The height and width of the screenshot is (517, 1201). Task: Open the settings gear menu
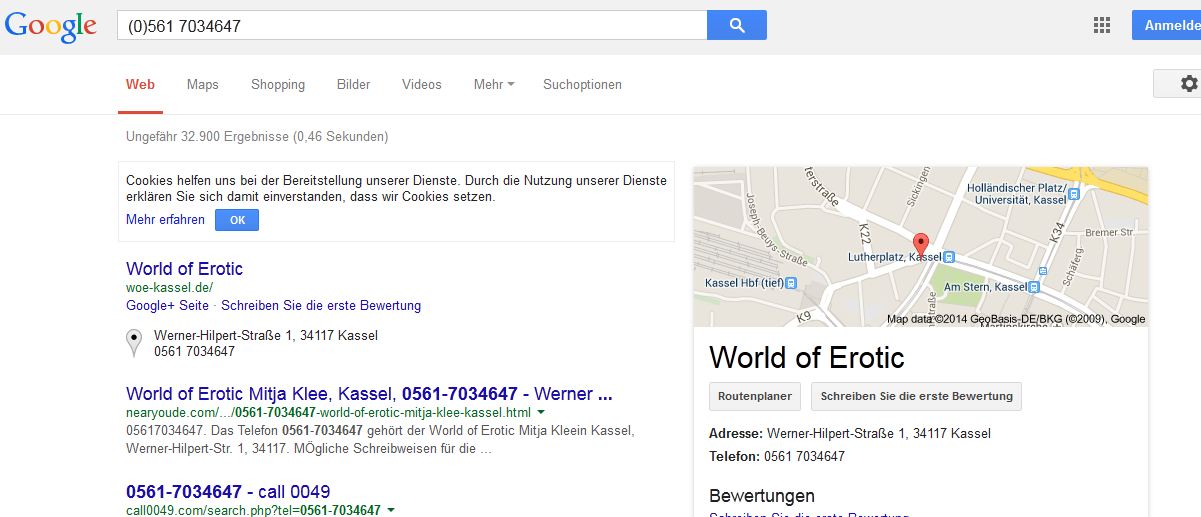[1188, 84]
